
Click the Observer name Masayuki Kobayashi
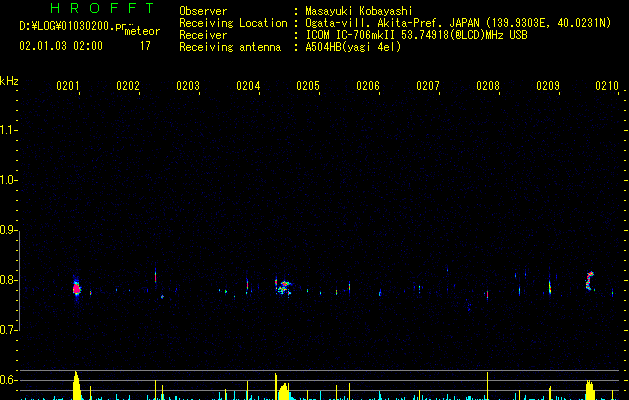359,11
